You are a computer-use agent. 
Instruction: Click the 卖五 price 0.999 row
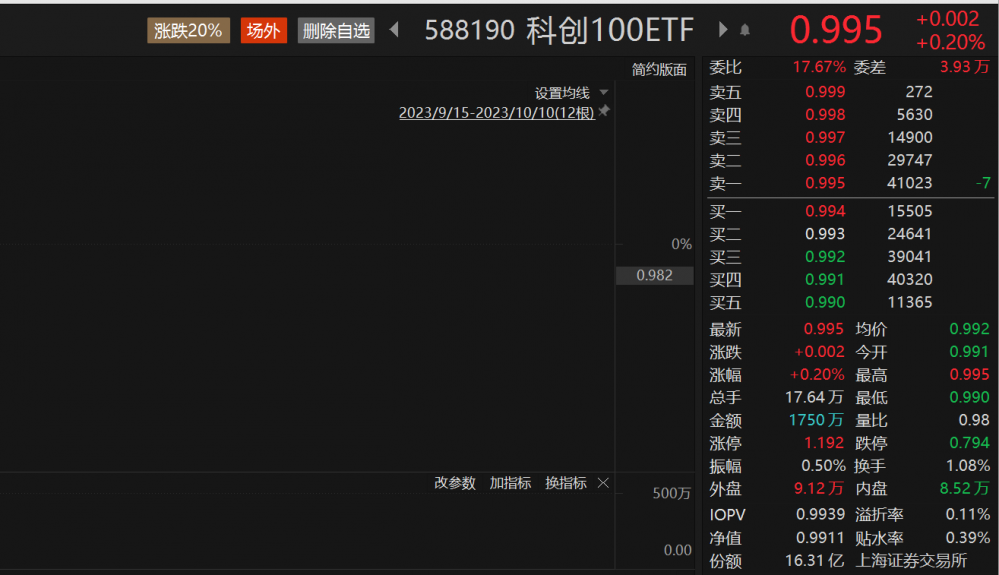click(825, 92)
